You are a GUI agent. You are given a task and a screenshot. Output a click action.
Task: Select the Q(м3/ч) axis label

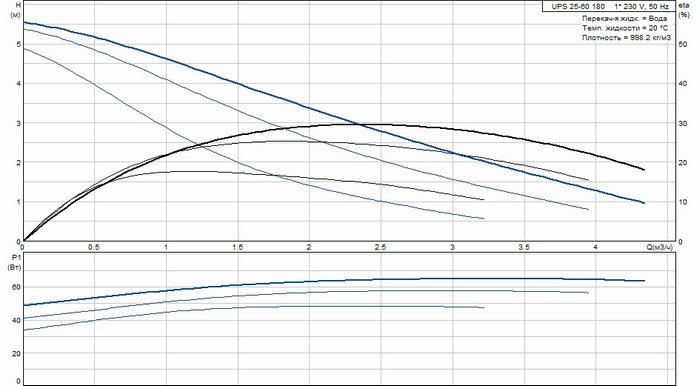tap(659, 247)
